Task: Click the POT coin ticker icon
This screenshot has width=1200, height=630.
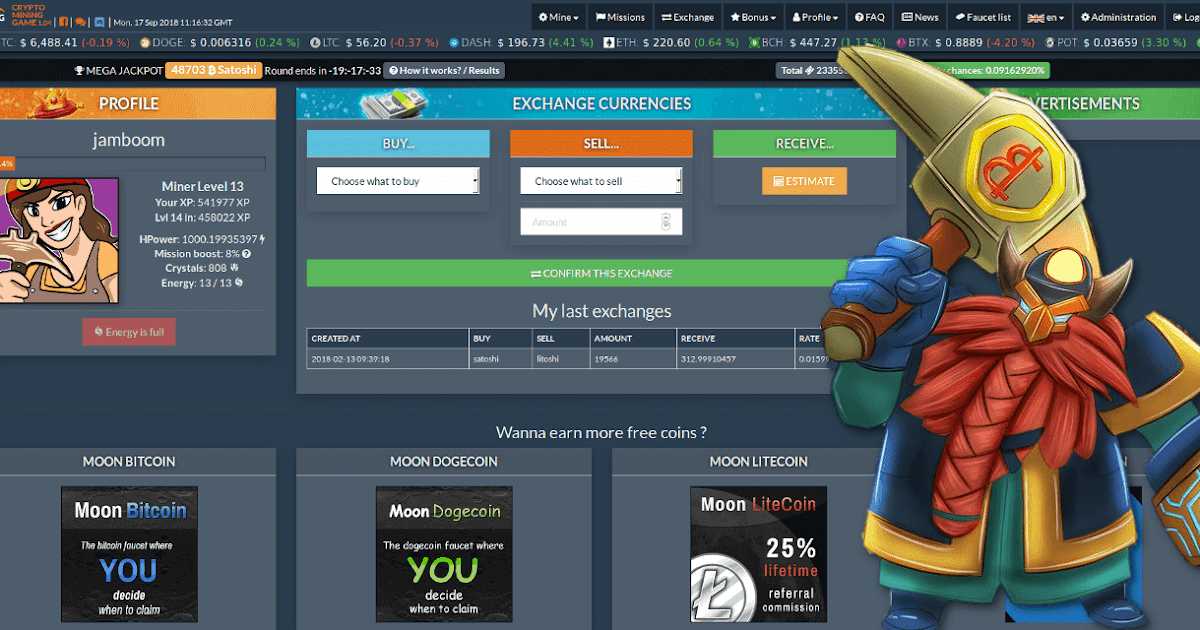Action: click(1050, 43)
